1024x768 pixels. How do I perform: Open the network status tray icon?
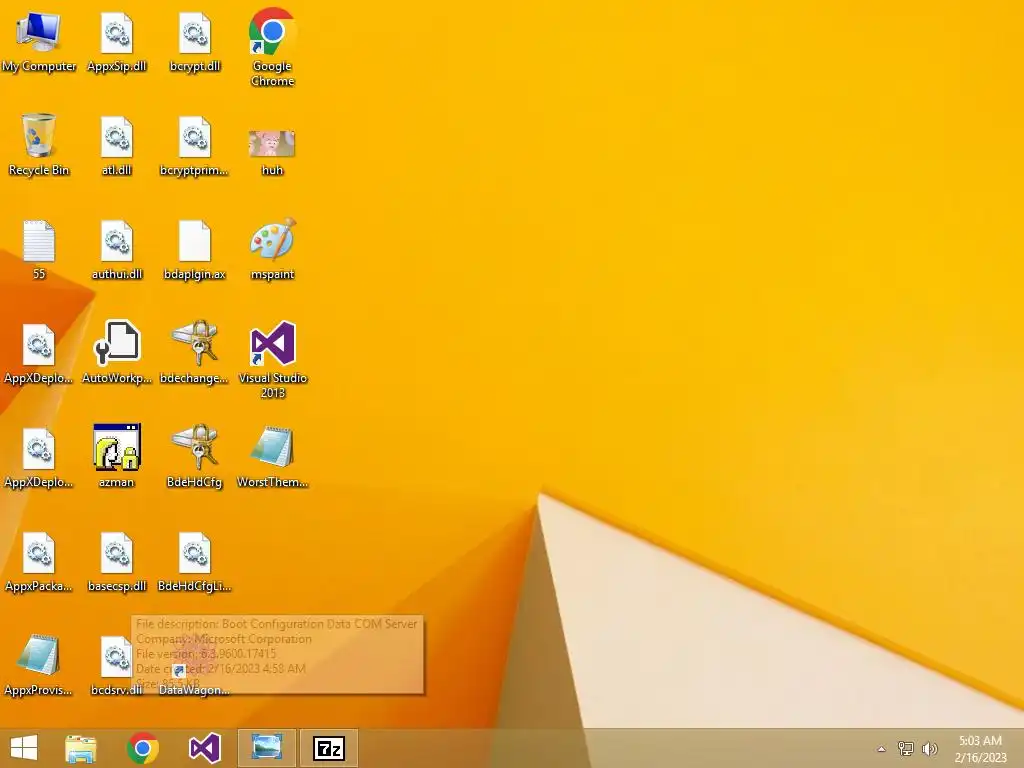coord(905,749)
